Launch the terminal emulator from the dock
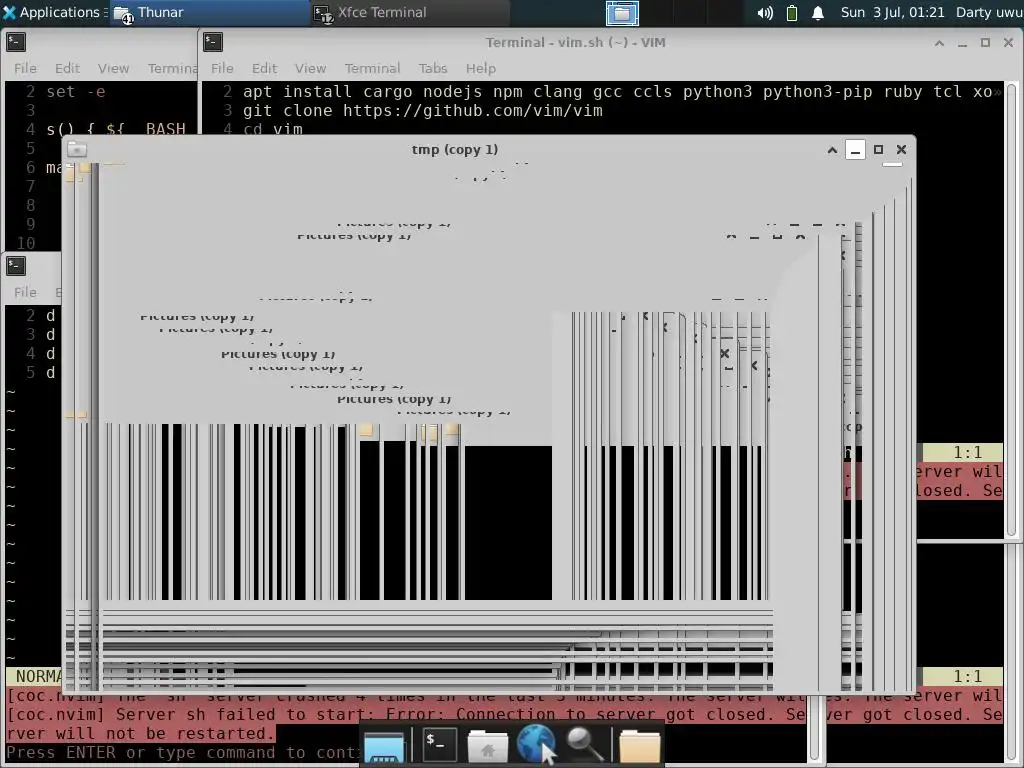The width and height of the screenshot is (1024, 768). tap(438, 744)
